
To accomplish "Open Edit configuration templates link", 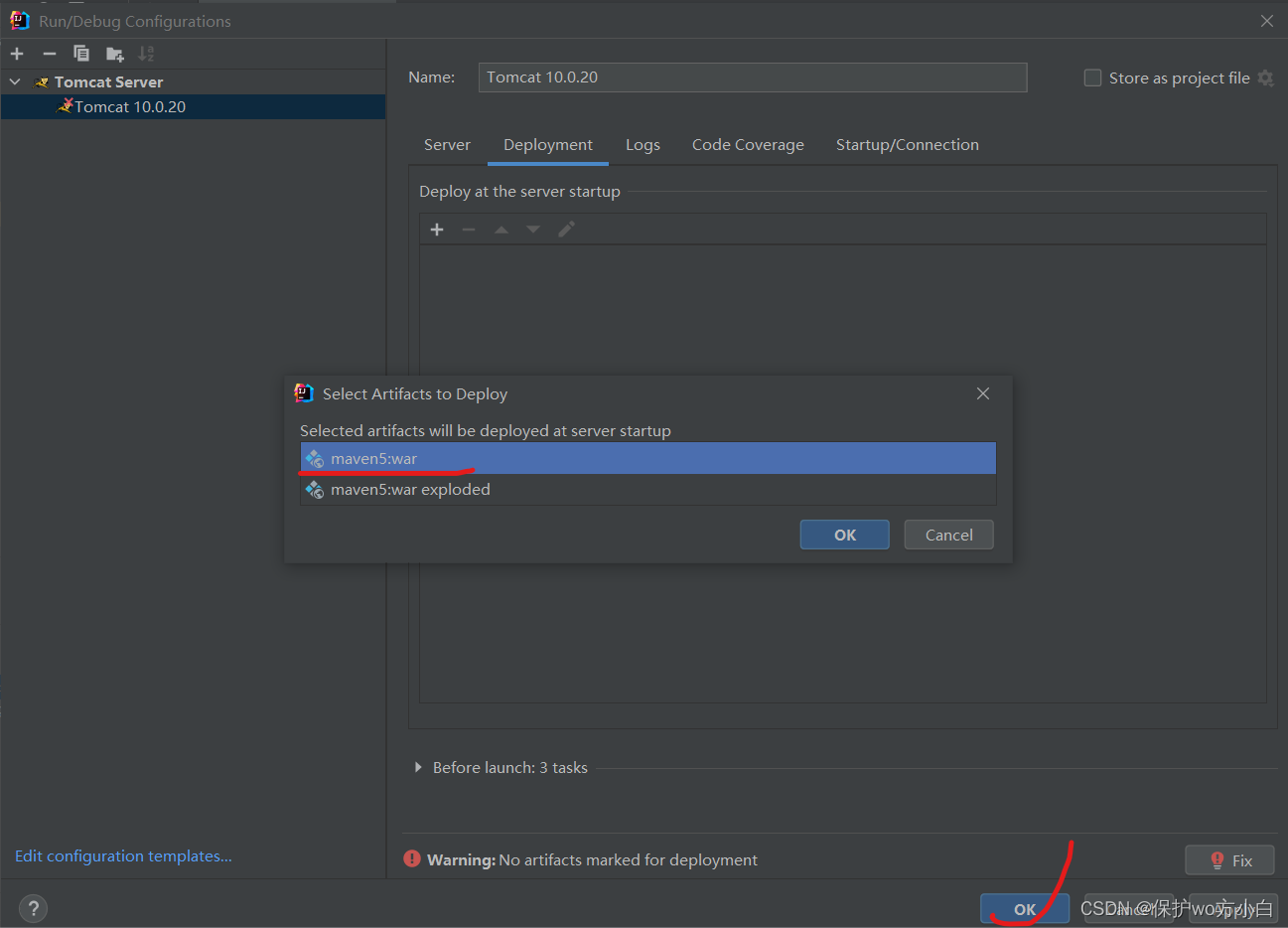I will pos(123,856).
